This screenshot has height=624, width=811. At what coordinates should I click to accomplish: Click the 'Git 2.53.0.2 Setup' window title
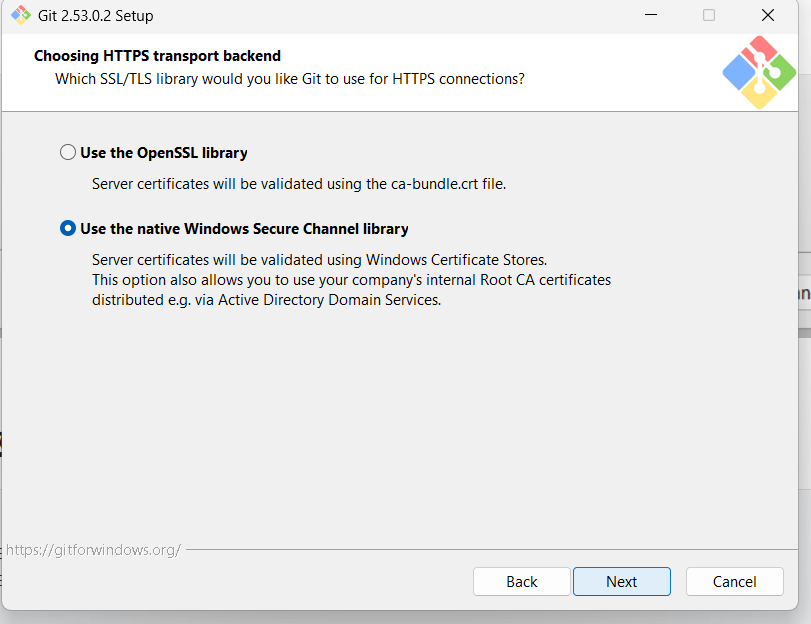click(96, 16)
